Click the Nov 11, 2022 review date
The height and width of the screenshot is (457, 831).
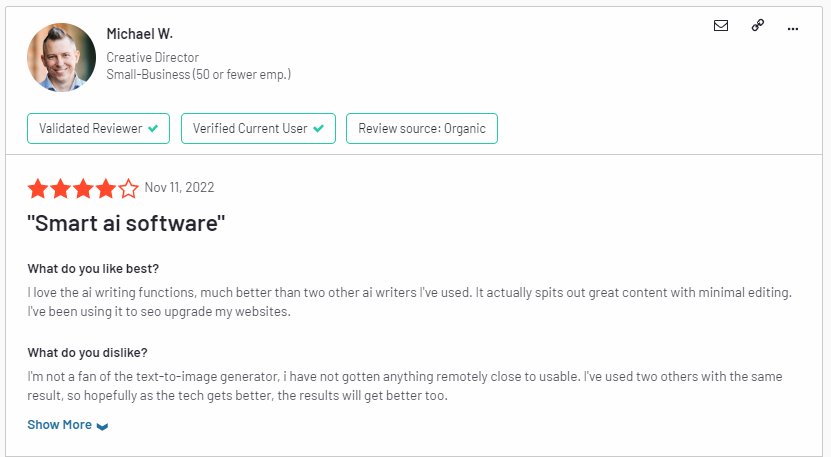(179, 187)
